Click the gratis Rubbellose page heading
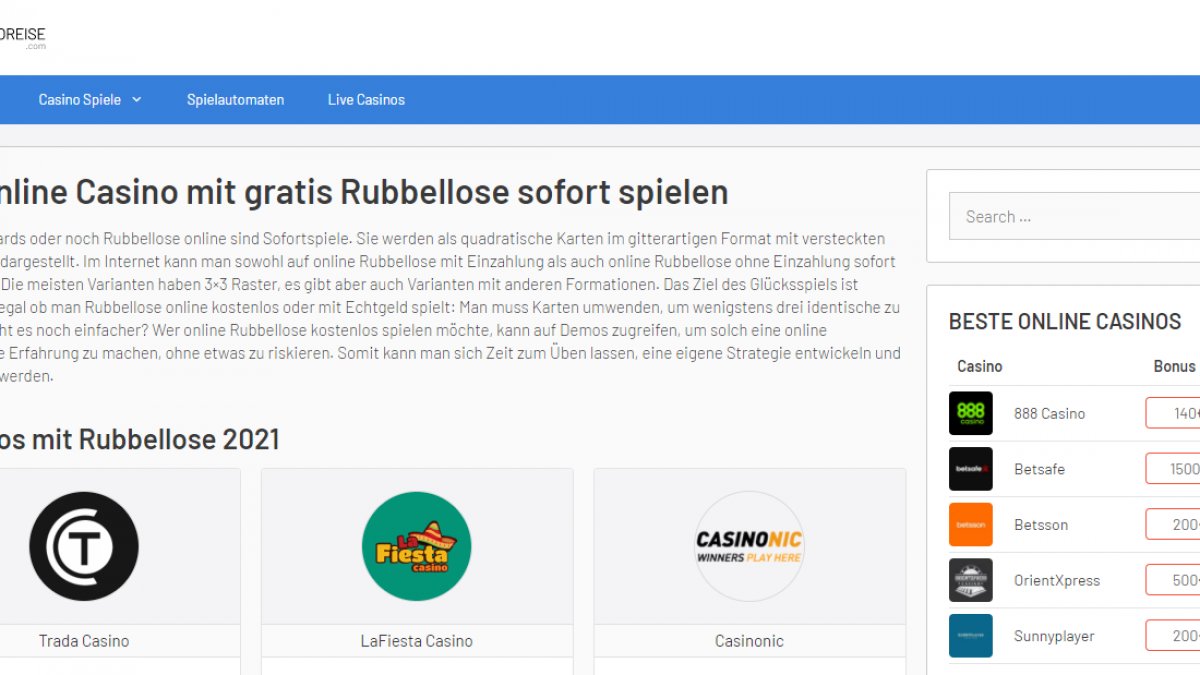The height and width of the screenshot is (675, 1200). pyautogui.click(x=364, y=191)
